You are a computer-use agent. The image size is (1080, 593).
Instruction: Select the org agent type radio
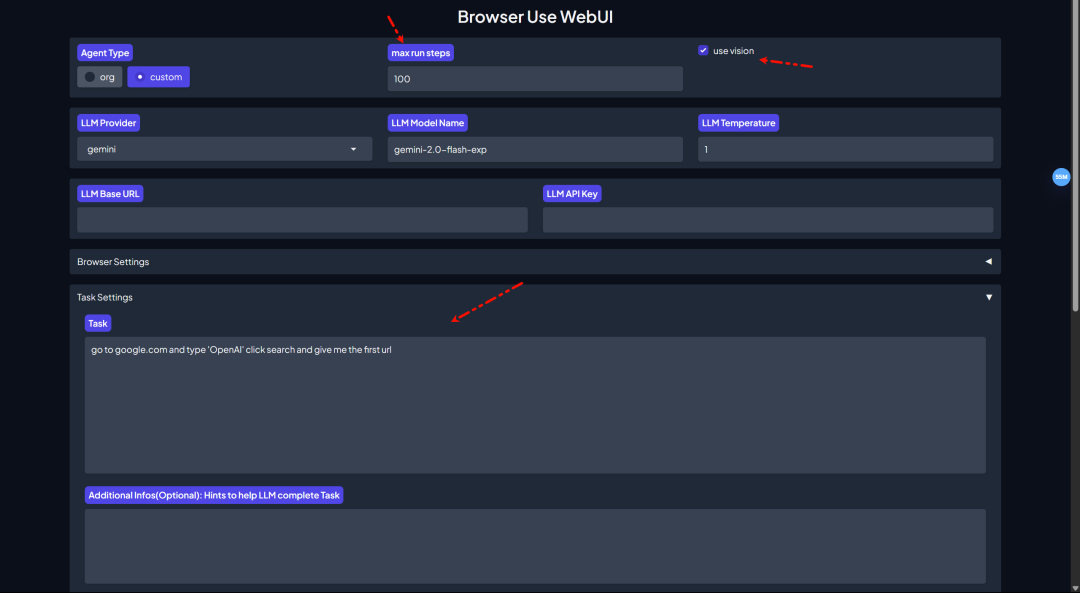click(100, 77)
